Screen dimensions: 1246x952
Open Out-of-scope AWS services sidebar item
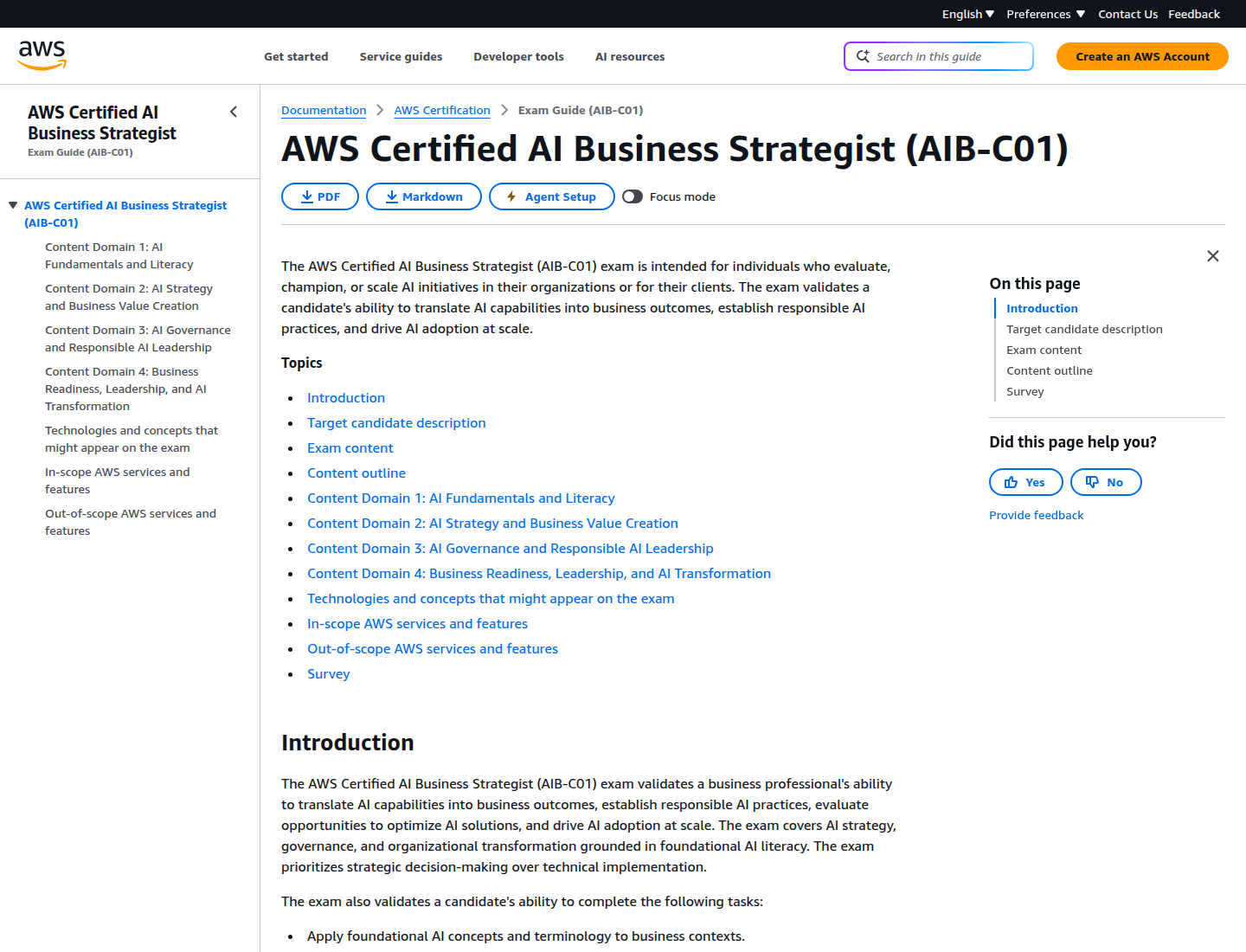tap(131, 522)
